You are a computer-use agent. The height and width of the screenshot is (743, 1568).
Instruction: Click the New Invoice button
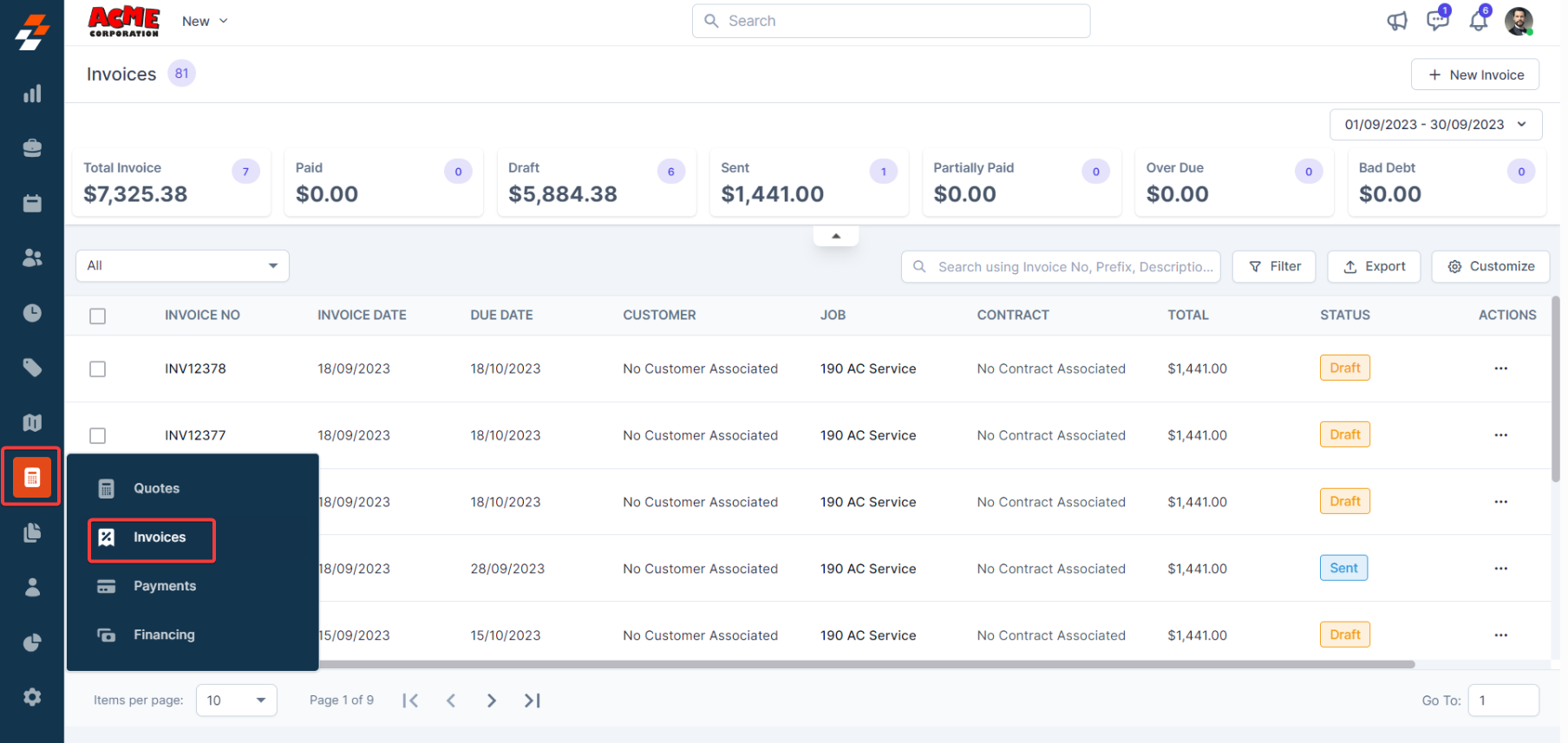click(x=1474, y=75)
